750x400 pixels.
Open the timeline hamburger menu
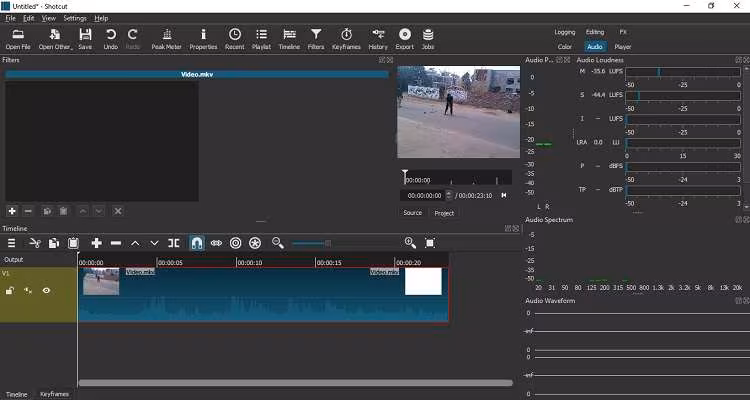[12, 243]
